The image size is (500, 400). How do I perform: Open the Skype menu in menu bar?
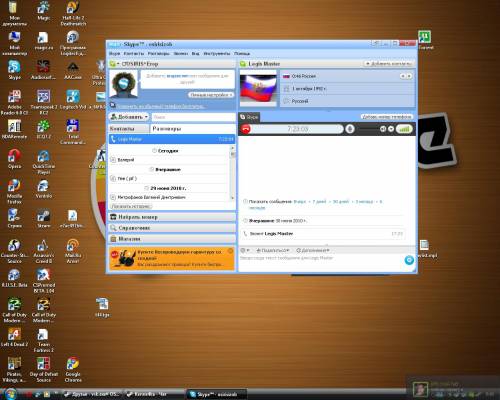pyautogui.click(x=115, y=53)
